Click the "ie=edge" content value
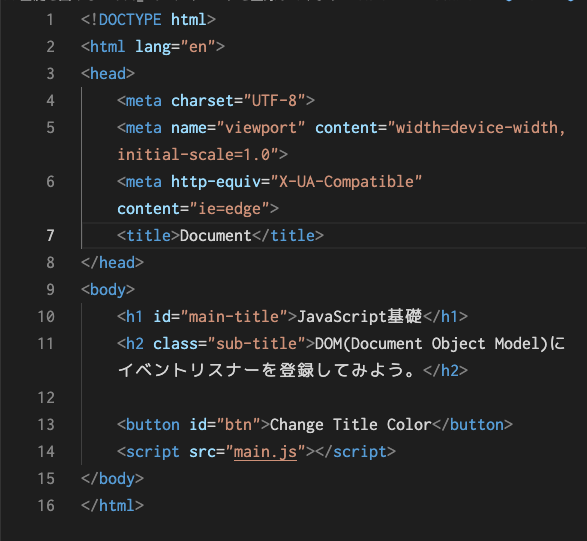Screen dimensions: 587x541 click(229, 209)
